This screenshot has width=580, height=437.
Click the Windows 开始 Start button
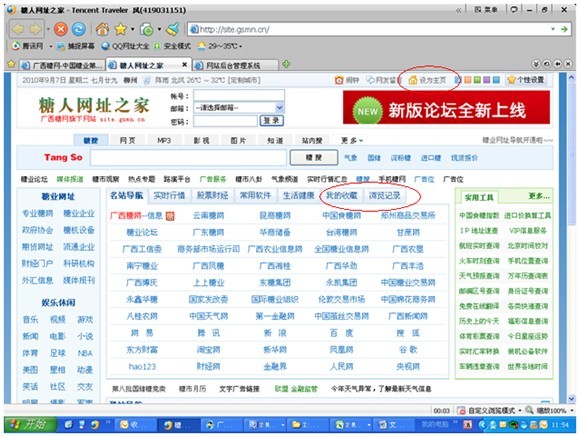tap(30, 424)
